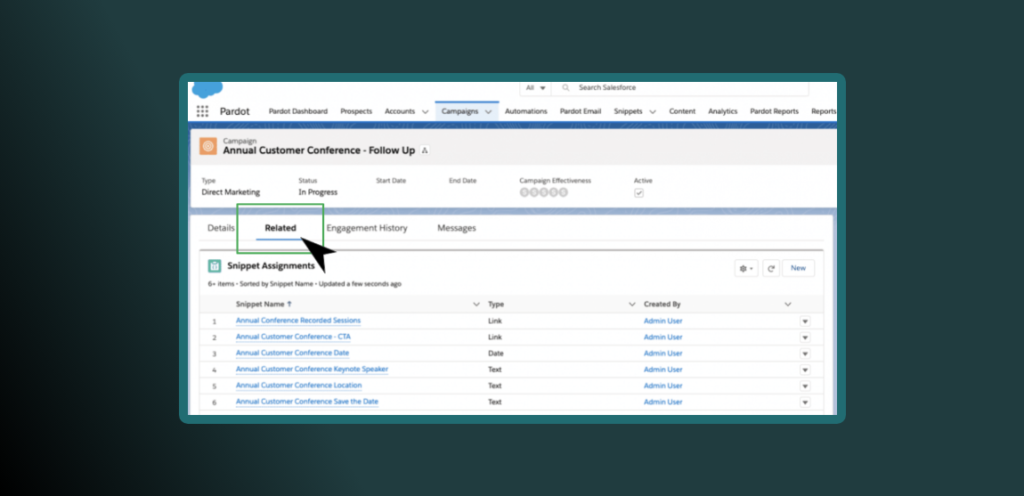Open row actions for Save the Date snippet
This screenshot has width=1024, height=496.
point(805,403)
